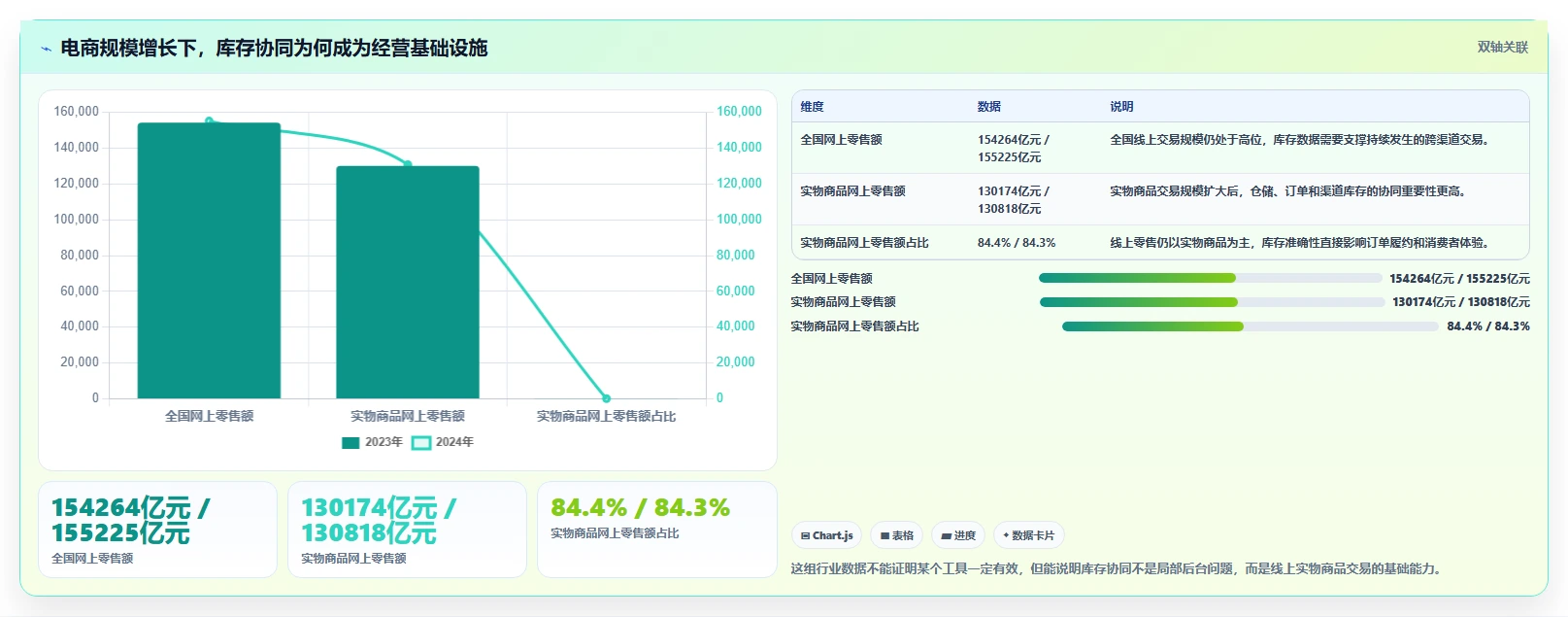Click the 维度 column header
The height and width of the screenshot is (617, 1568).
813,107
